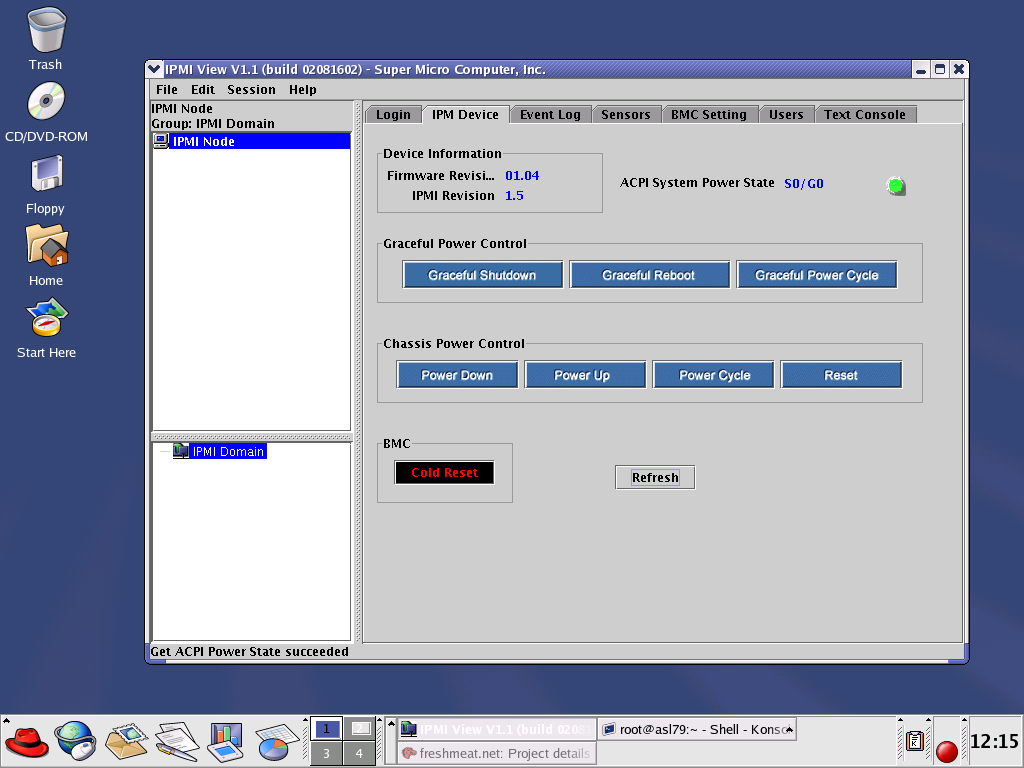Select the IPMI Domain tree item
This screenshot has height=768, width=1024.
pyautogui.click(x=227, y=451)
